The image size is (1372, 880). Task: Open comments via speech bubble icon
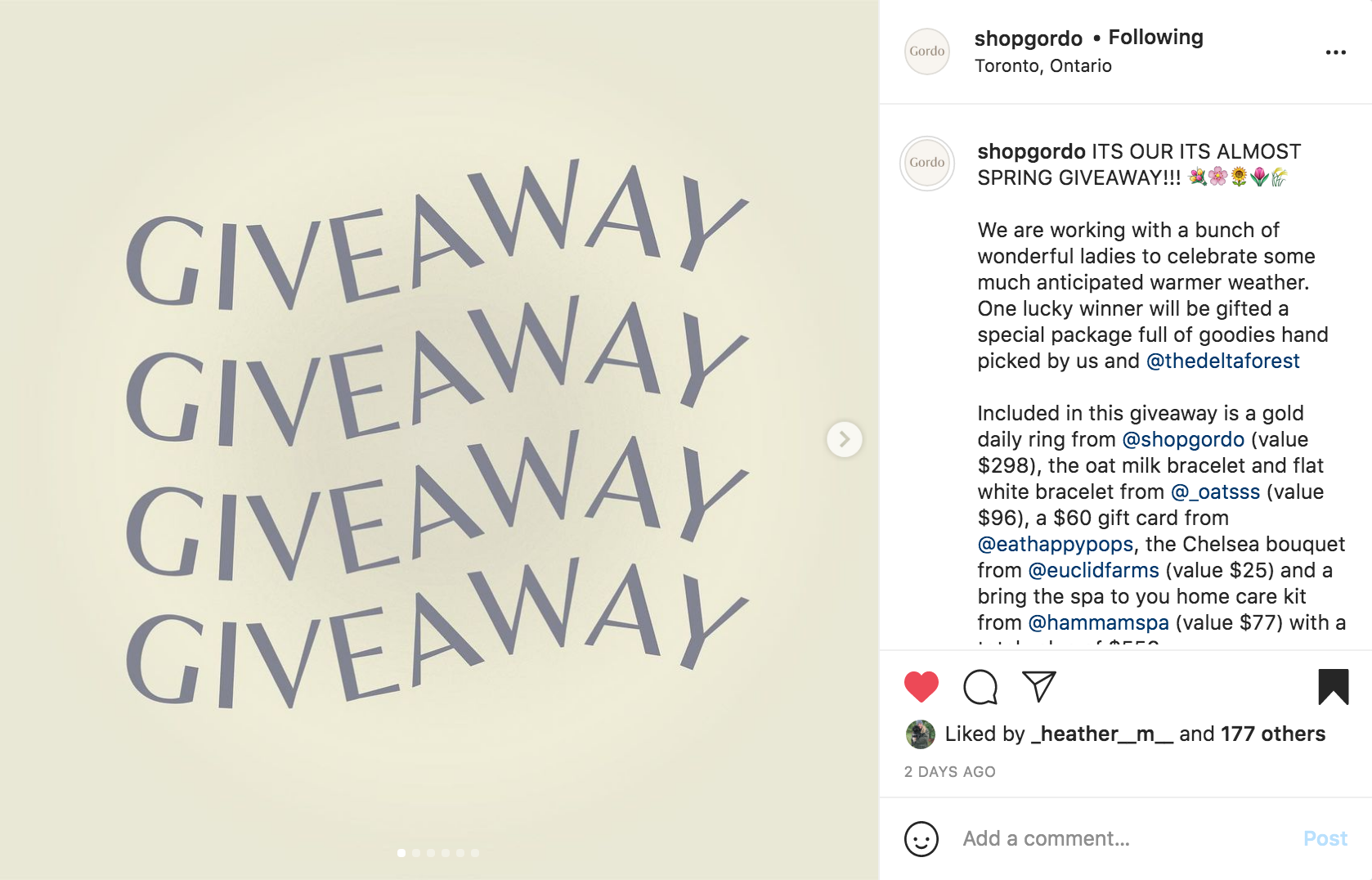(x=980, y=687)
